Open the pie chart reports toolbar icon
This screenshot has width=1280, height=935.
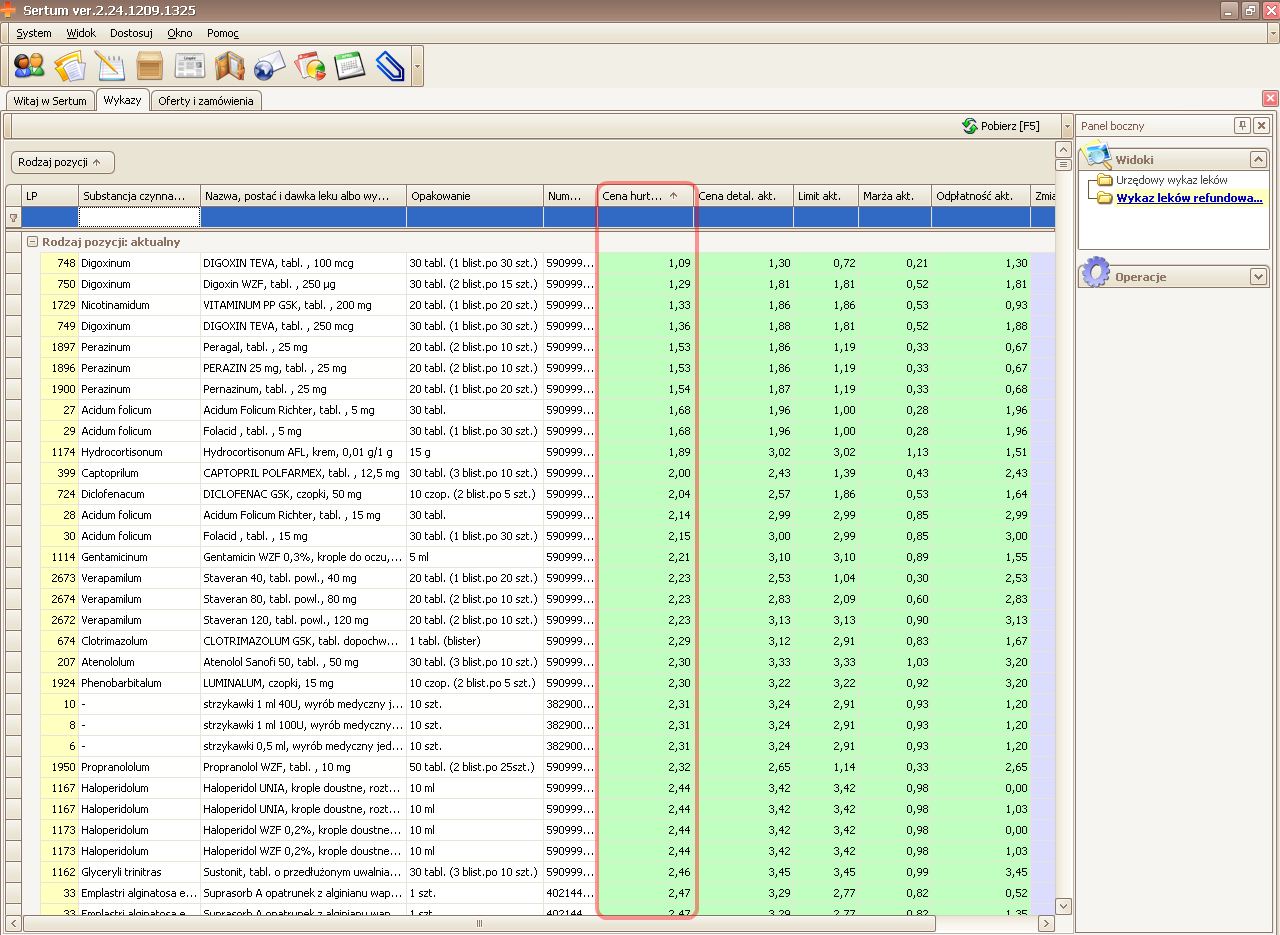(x=310, y=66)
